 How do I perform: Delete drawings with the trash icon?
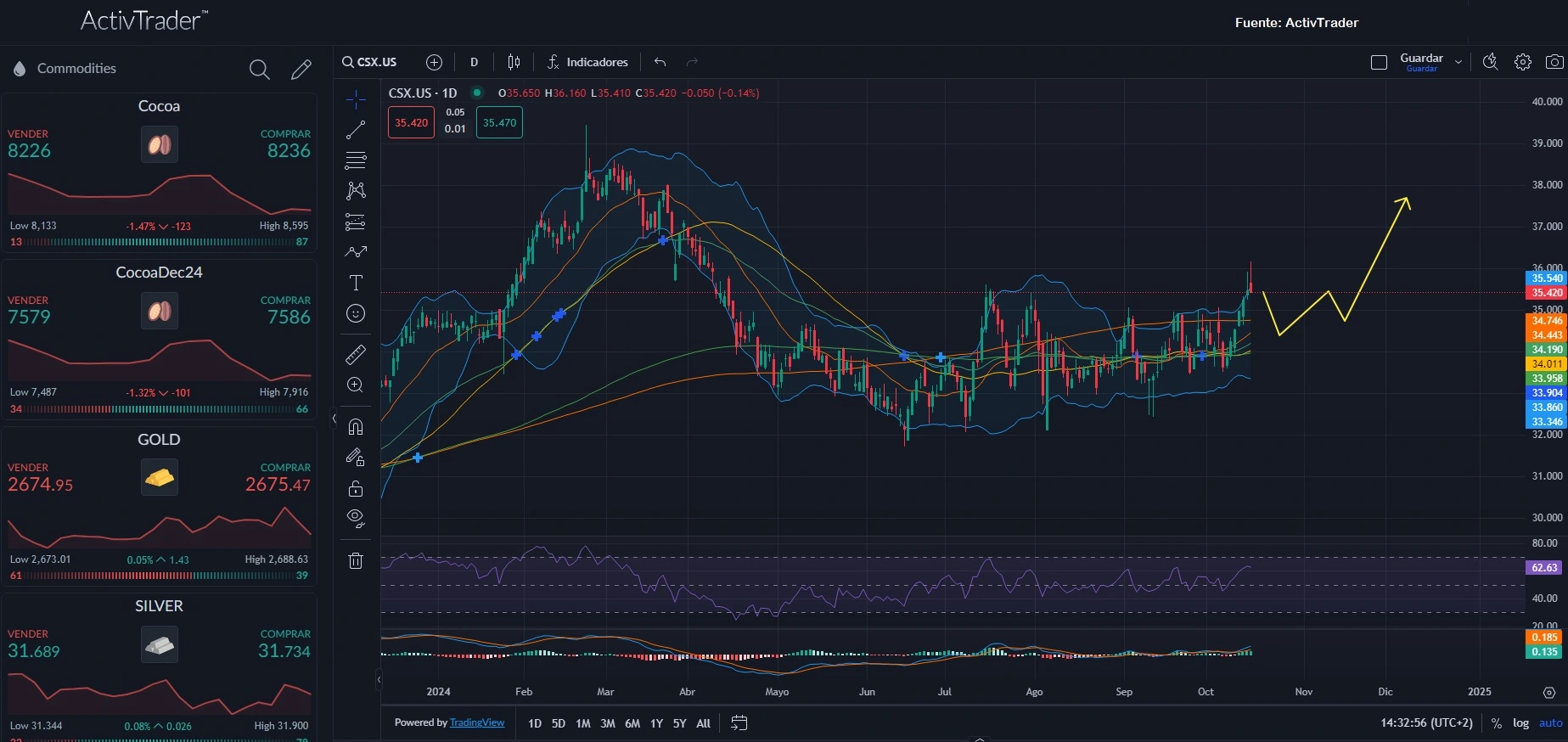pos(356,560)
